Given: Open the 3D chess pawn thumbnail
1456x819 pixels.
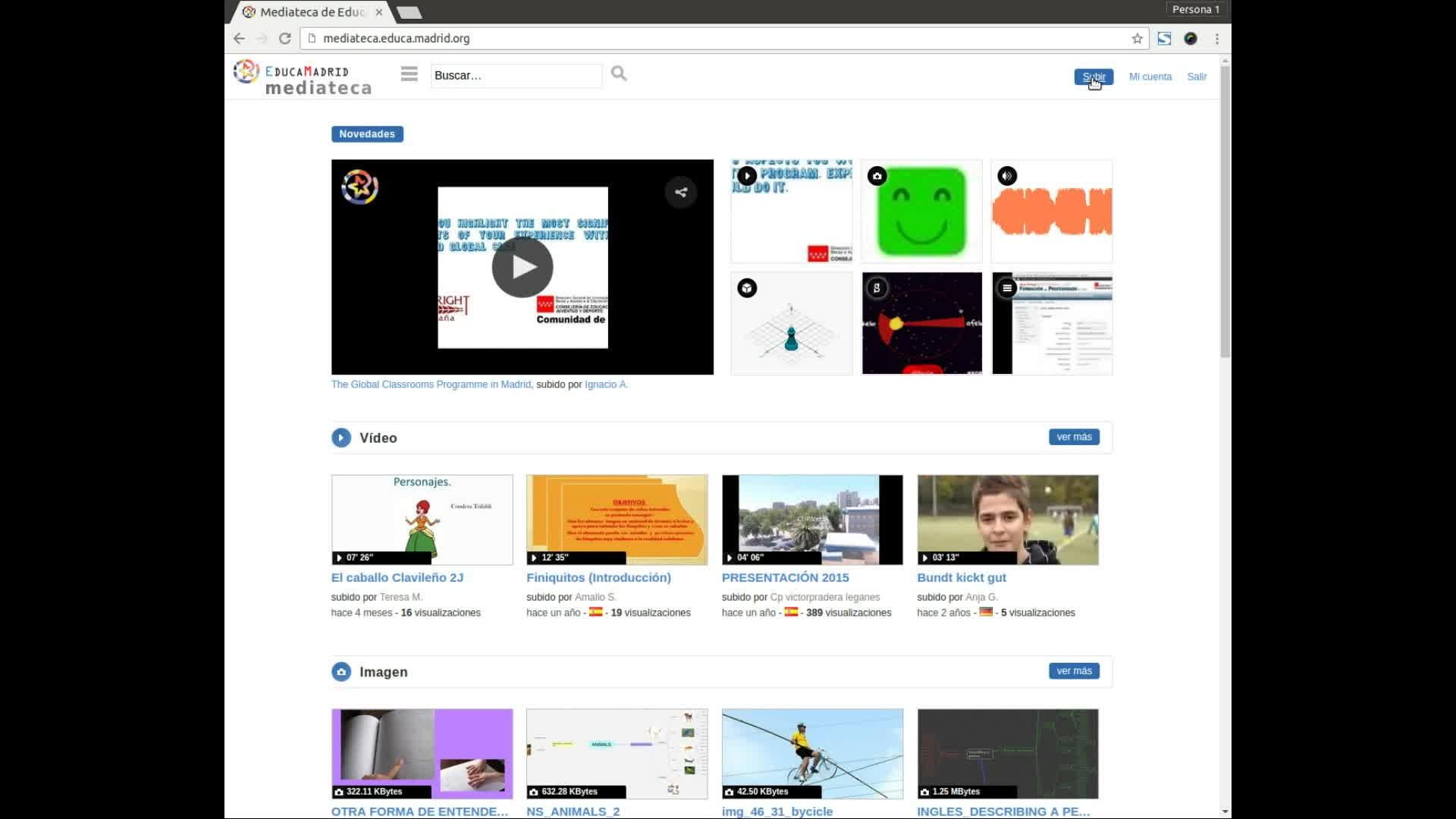Looking at the screenshot, I should (791, 324).
